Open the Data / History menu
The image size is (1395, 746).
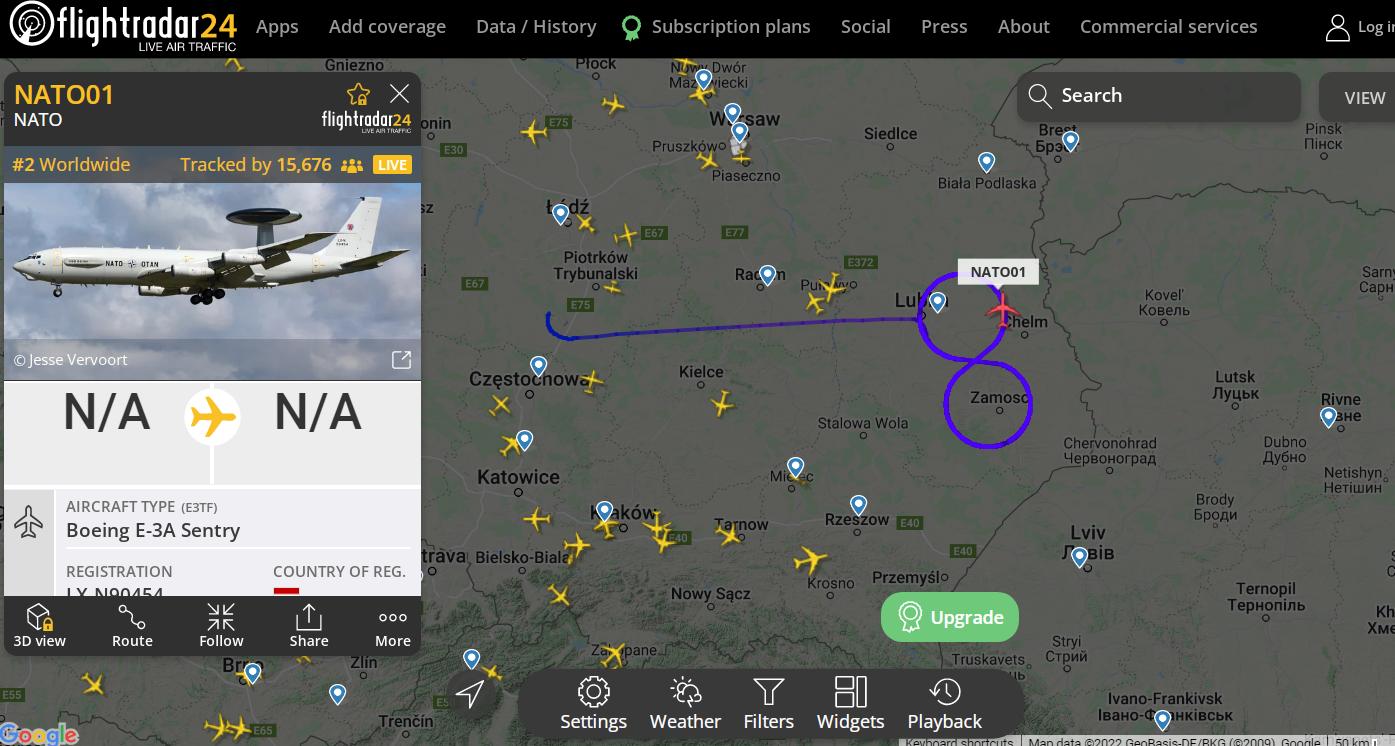point(536,27)
